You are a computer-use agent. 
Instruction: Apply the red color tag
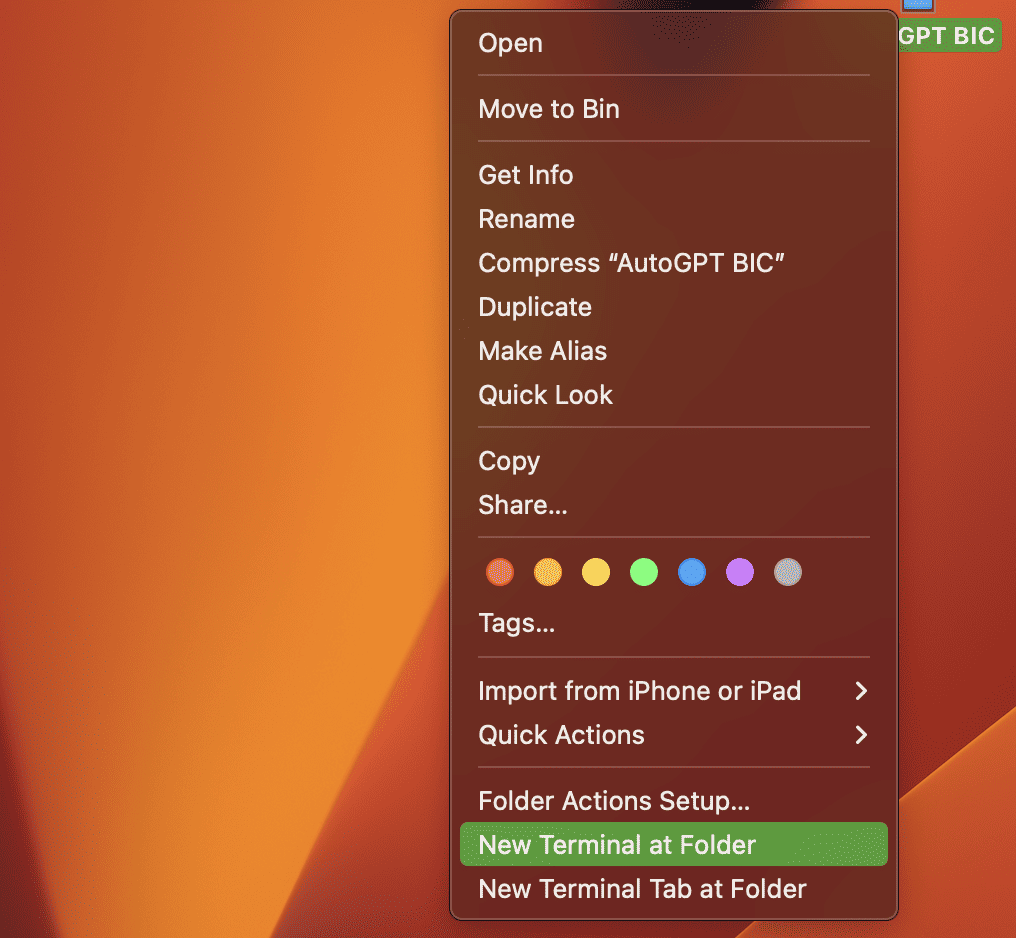(x=500, y=572)
